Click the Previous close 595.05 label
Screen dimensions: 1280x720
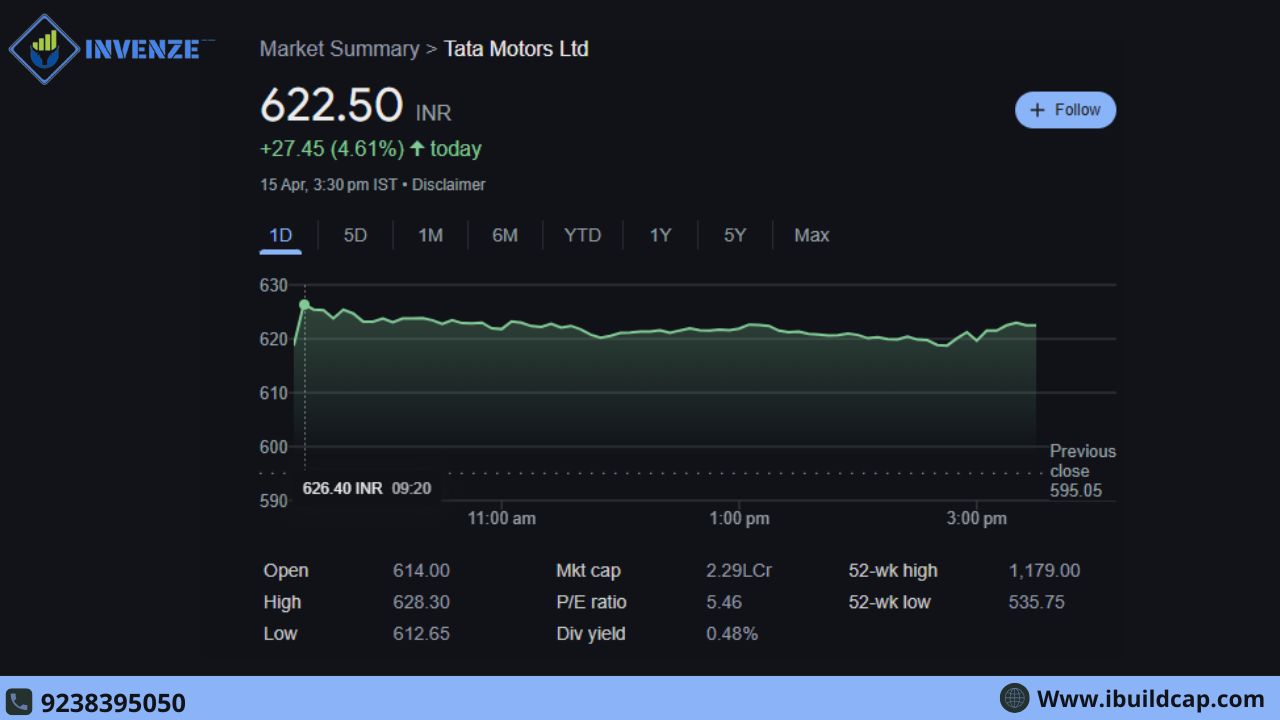[x=1082, y=471]
